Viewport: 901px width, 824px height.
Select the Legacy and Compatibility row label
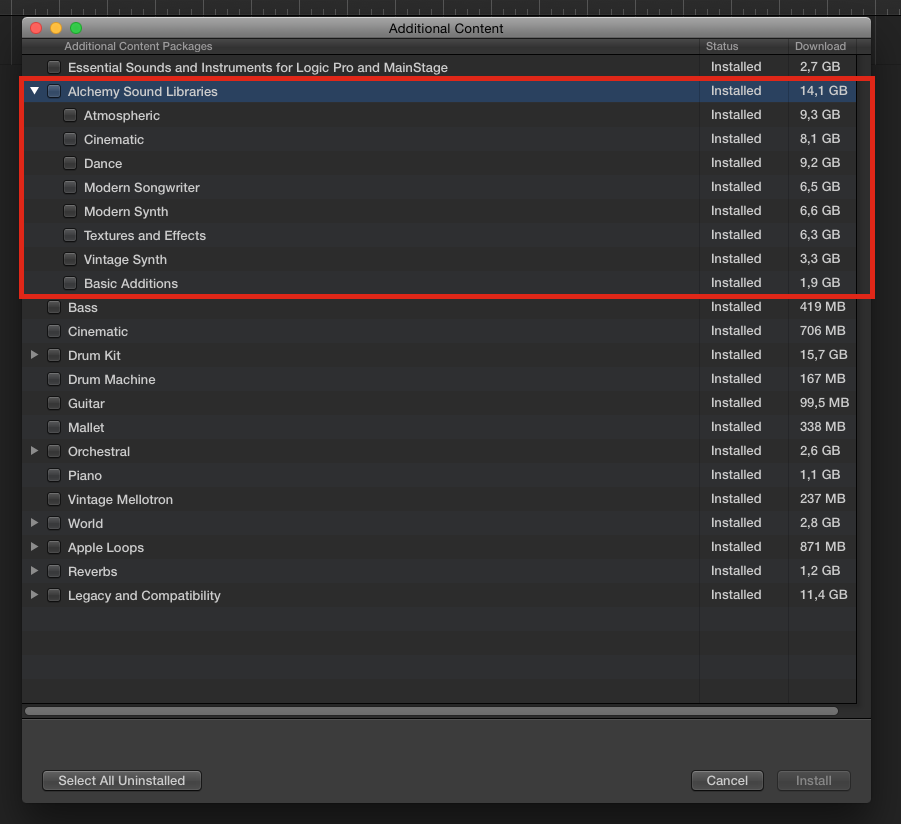click(144, 595)
